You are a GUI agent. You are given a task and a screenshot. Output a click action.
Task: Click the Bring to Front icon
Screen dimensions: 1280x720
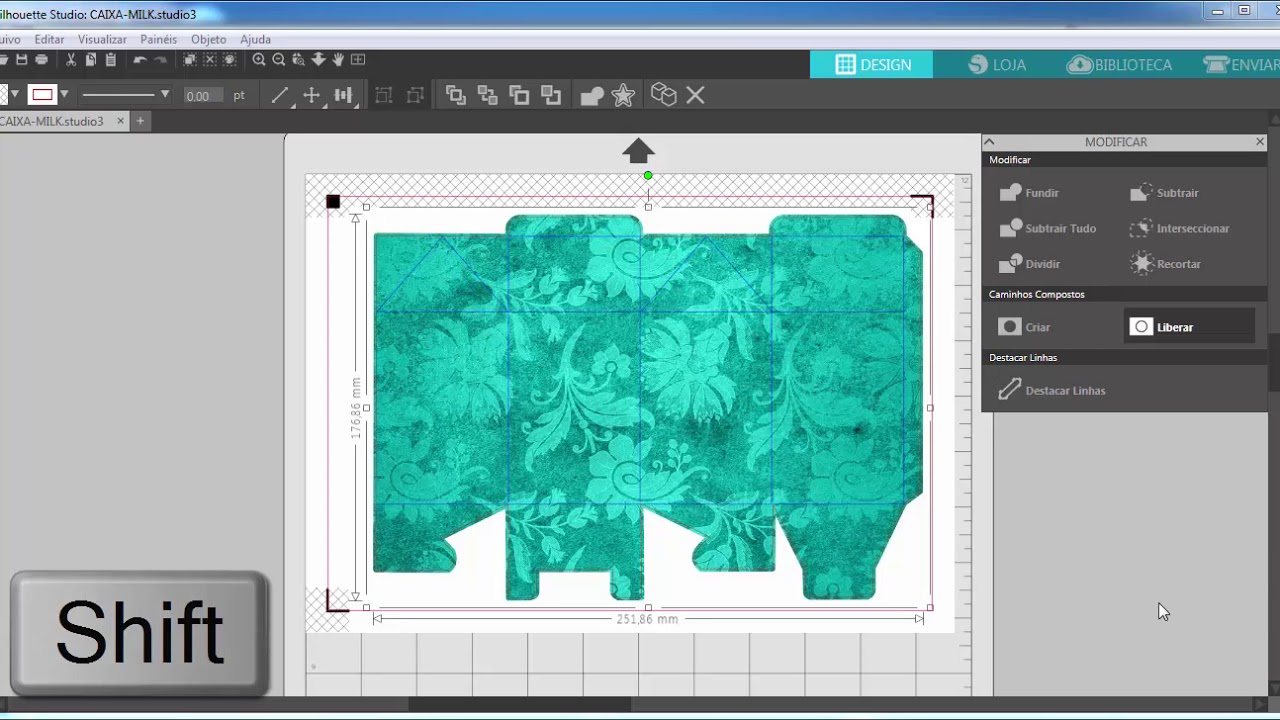coord(455,95)
